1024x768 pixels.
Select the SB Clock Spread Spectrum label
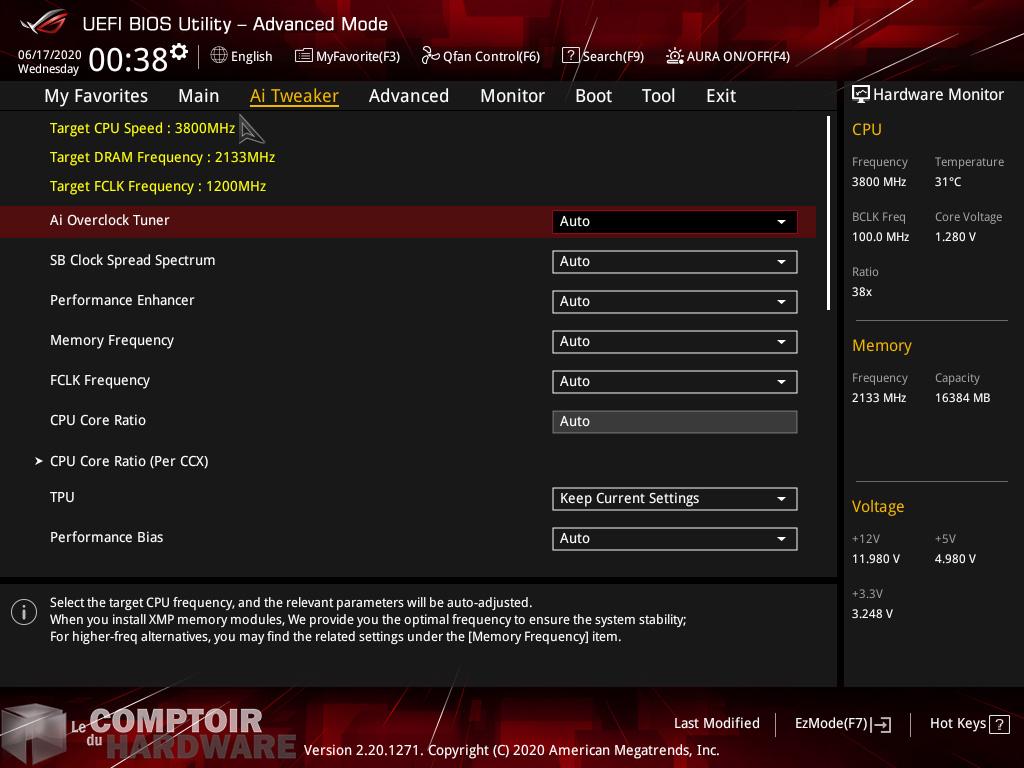(133, 261)
